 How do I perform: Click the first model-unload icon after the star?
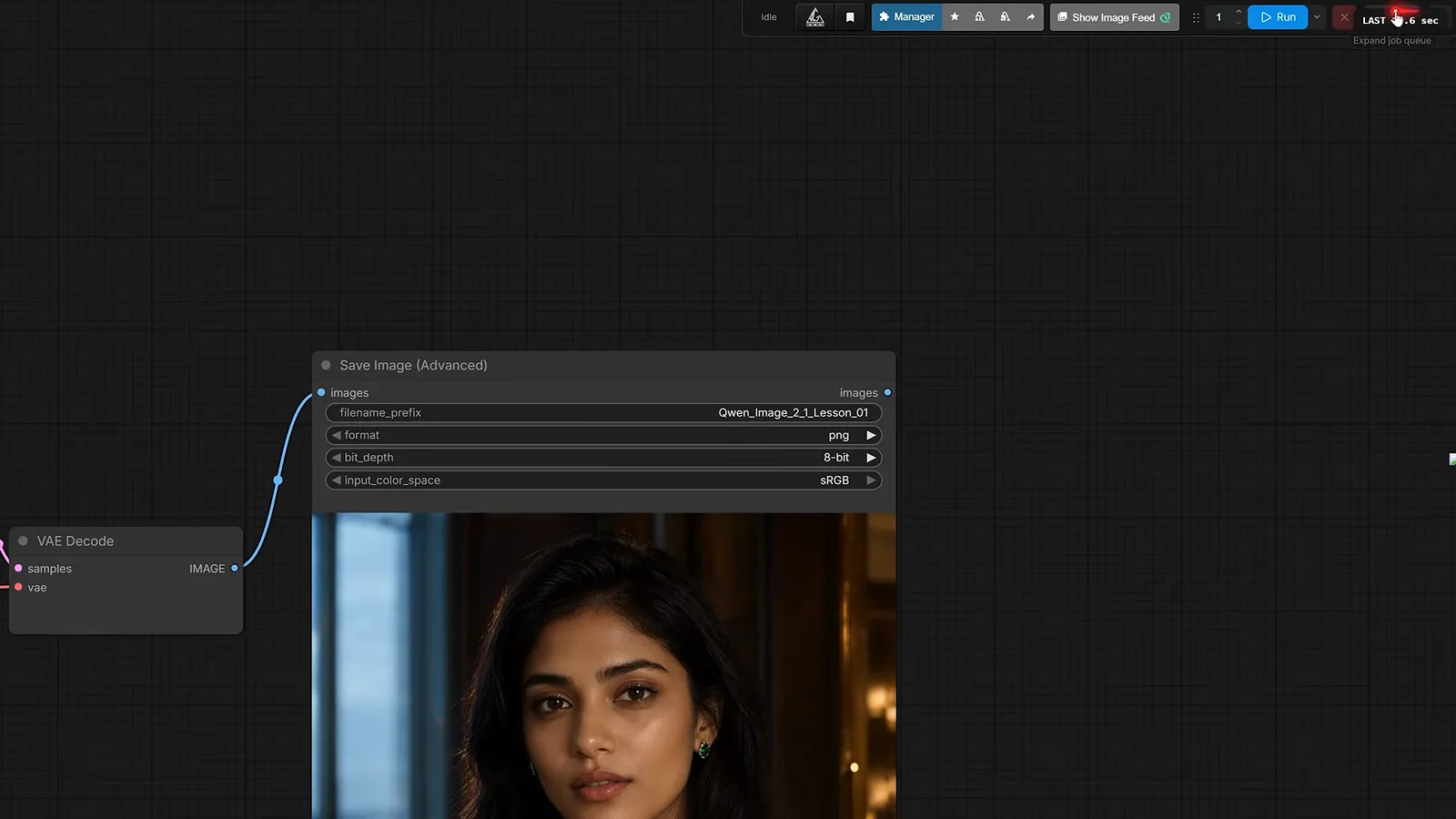[x=980, y=17]
